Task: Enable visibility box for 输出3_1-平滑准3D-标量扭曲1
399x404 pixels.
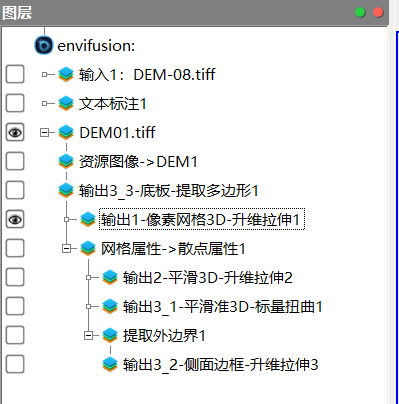Action: click(x=15, y=307)
